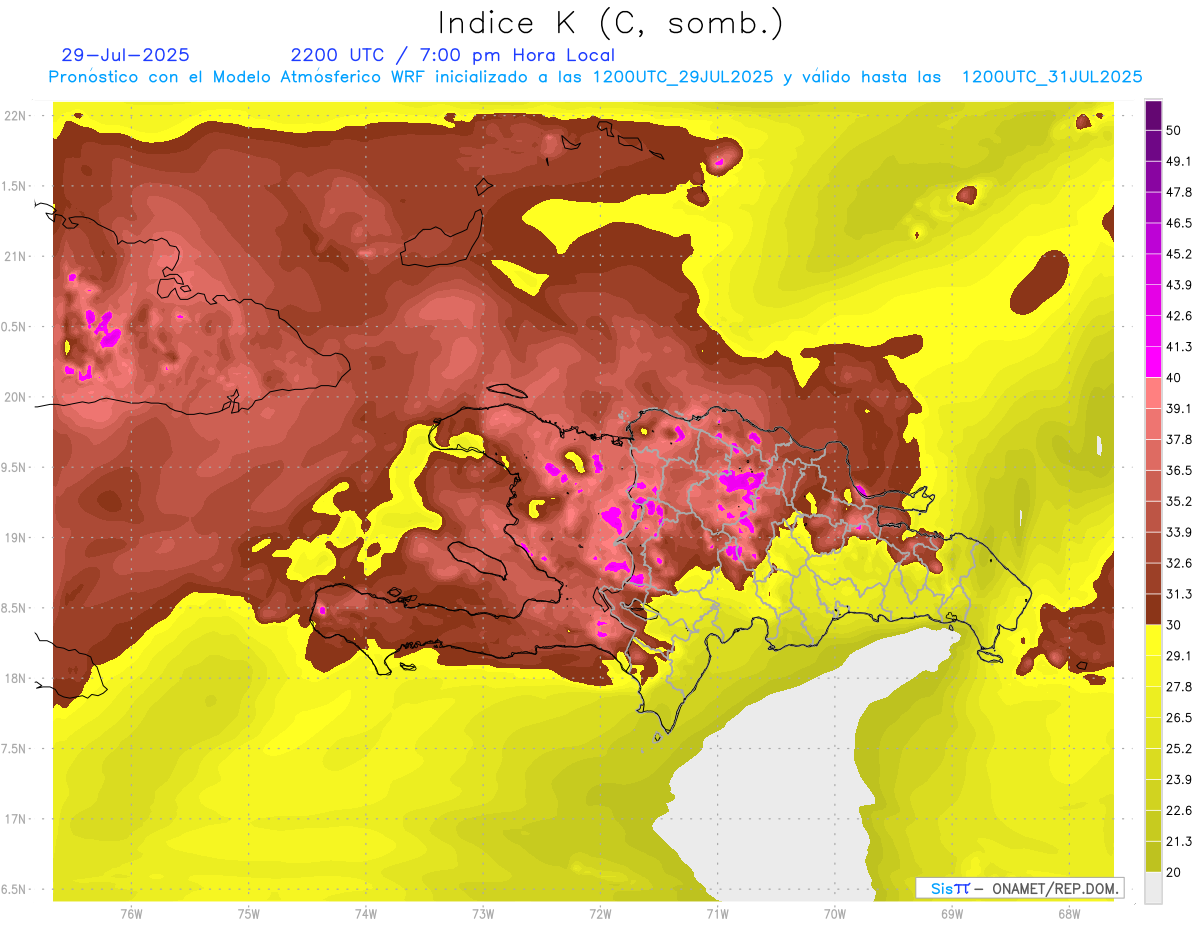Screen dimensions: 1200x927
Task: Click the legend value 42.6
Action: (x=1178, y=316)
